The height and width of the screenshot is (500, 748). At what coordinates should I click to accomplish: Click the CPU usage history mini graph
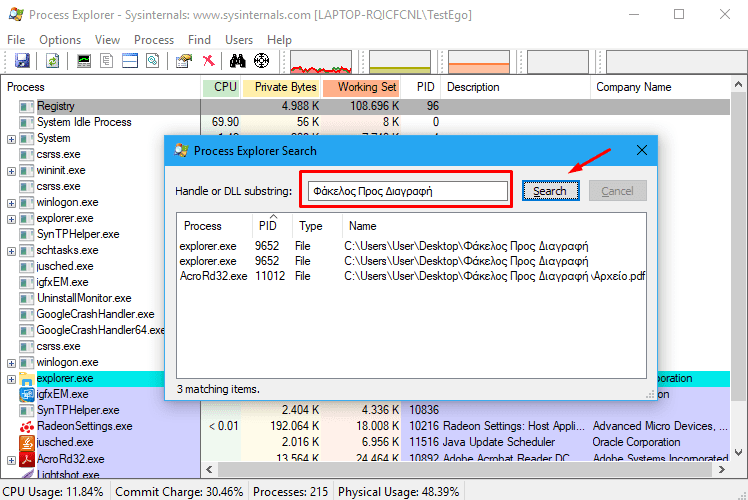(321, 62)
